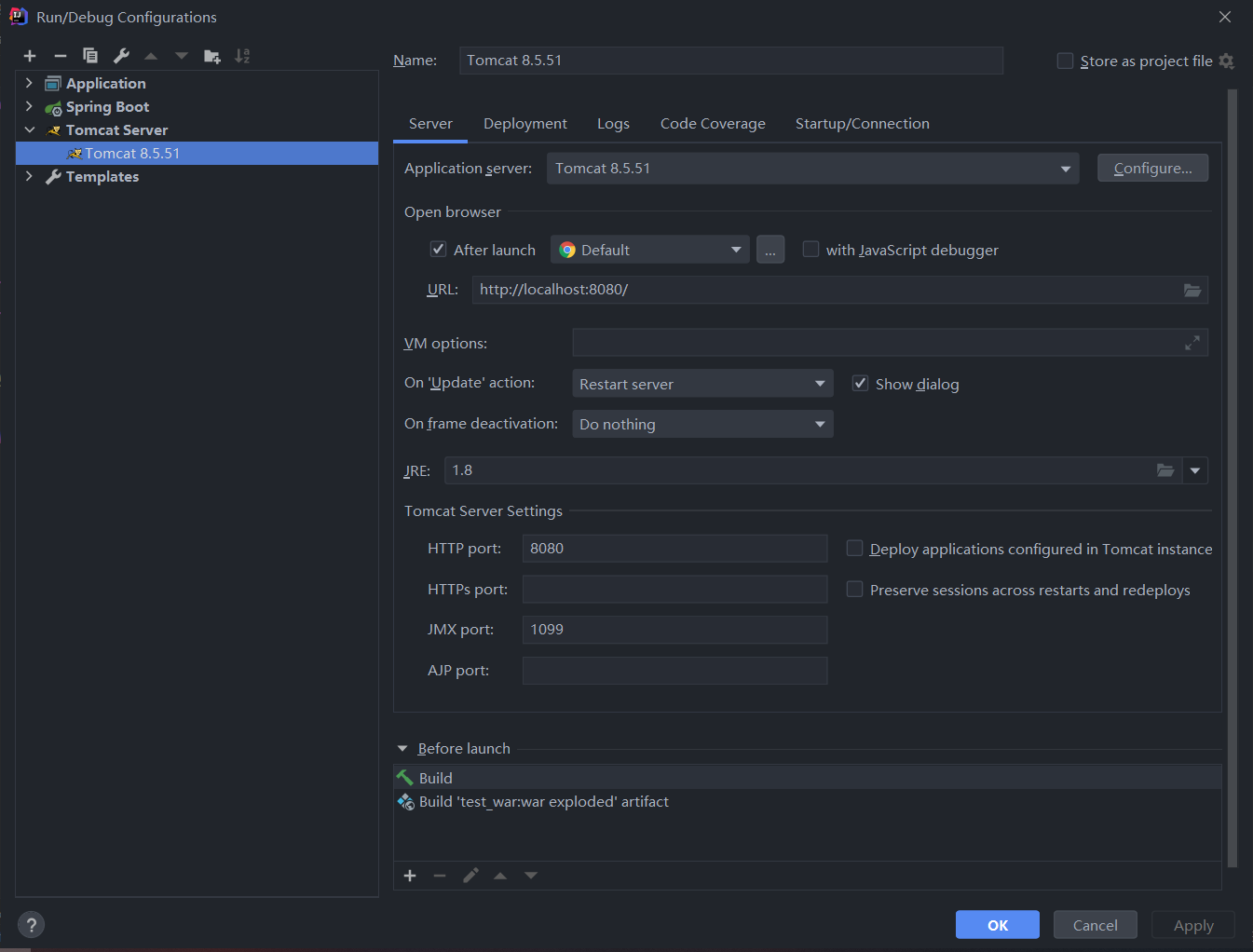Viewport: 1253px width, 952px height.
Task: Add a Before launch task
Action: [410, 876]
